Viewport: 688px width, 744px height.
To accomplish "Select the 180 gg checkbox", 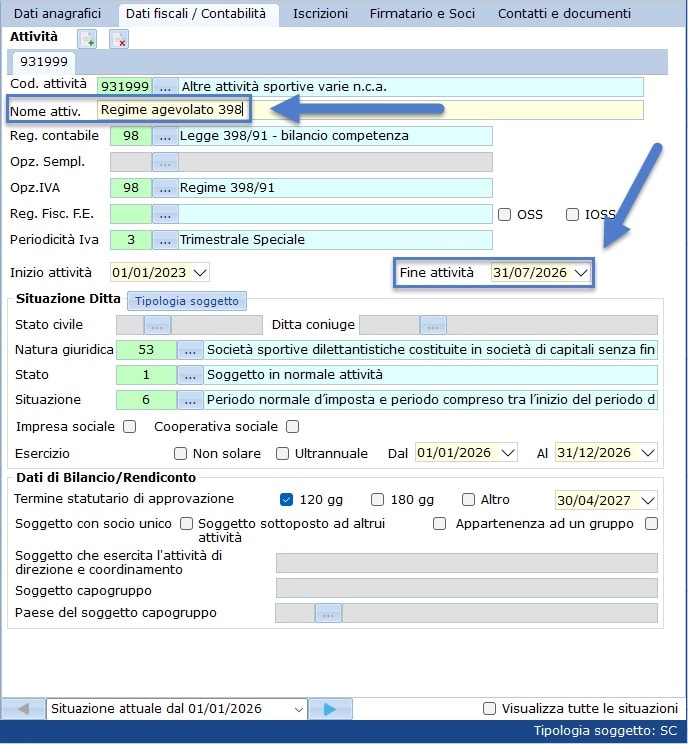I will [377, 500].
